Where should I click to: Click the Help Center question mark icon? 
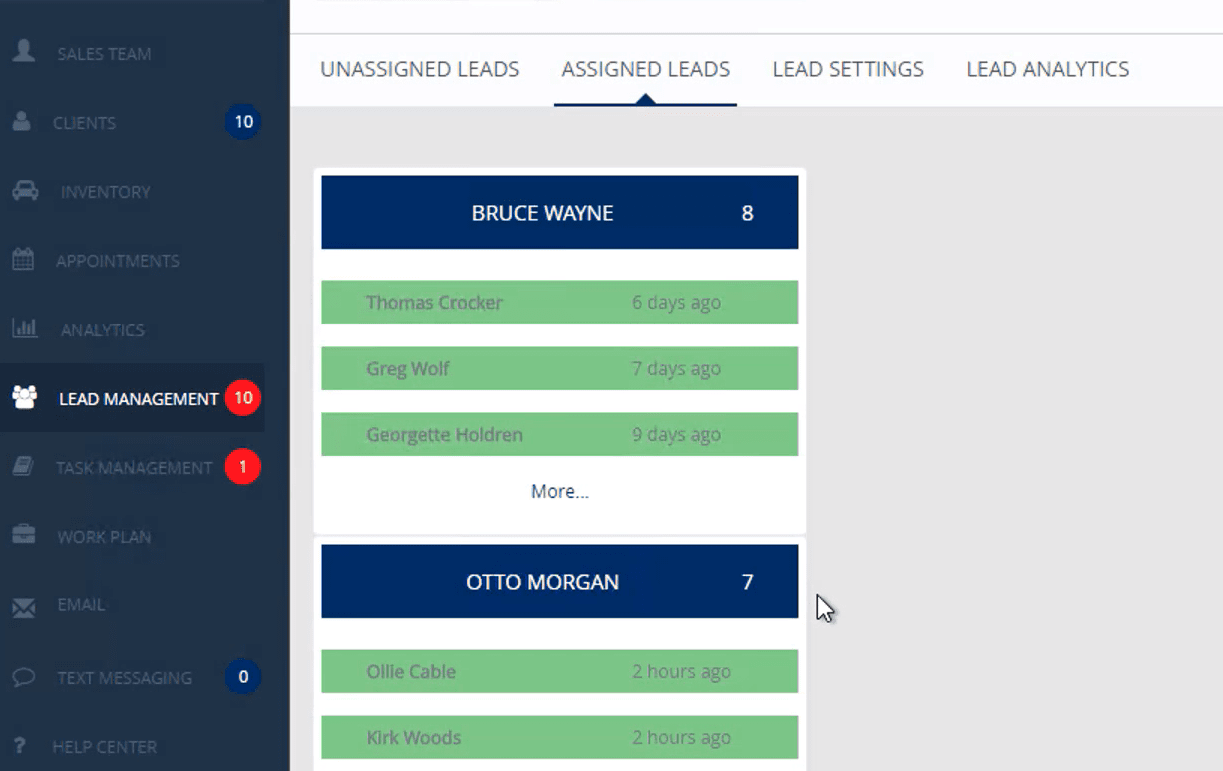point(22,746)
